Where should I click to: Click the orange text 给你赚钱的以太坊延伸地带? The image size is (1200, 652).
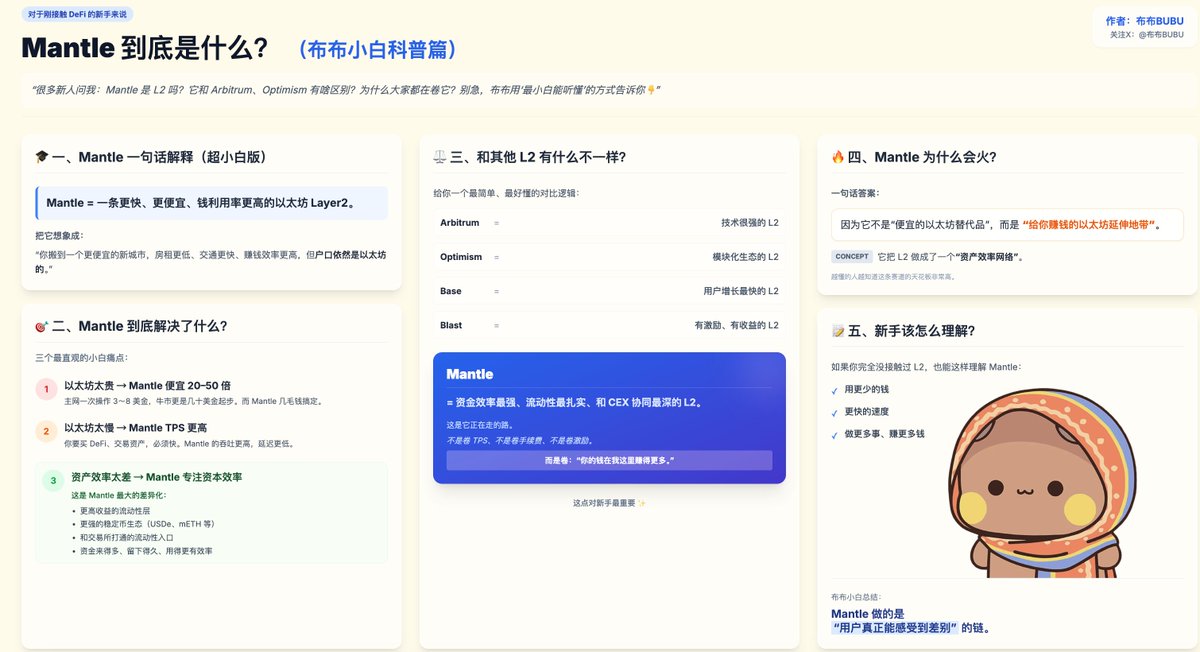pos(1088,225)
